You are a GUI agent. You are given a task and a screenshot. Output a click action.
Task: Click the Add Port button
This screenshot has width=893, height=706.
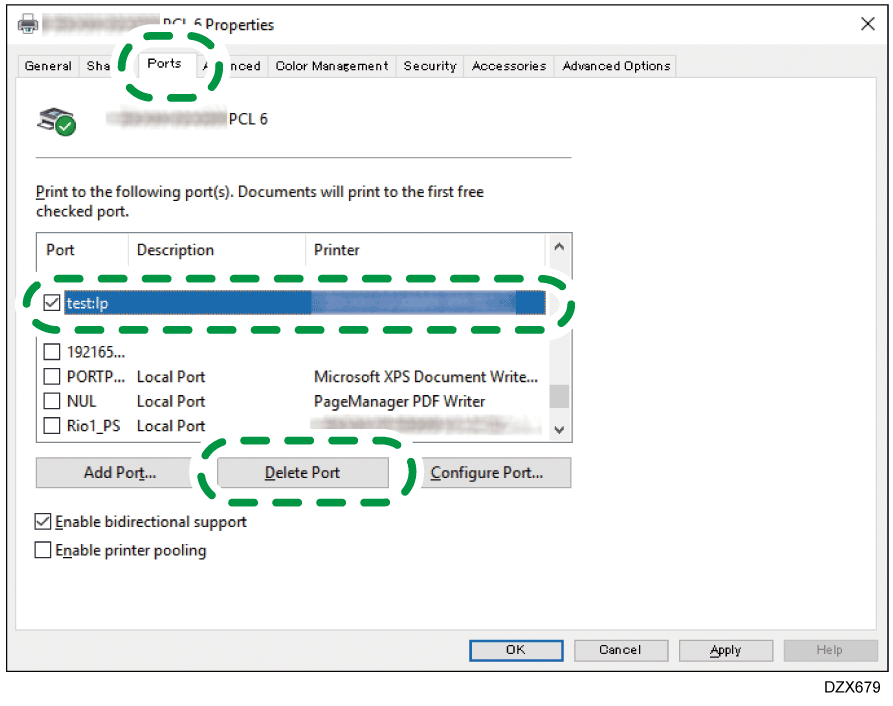tap(120, 473)
